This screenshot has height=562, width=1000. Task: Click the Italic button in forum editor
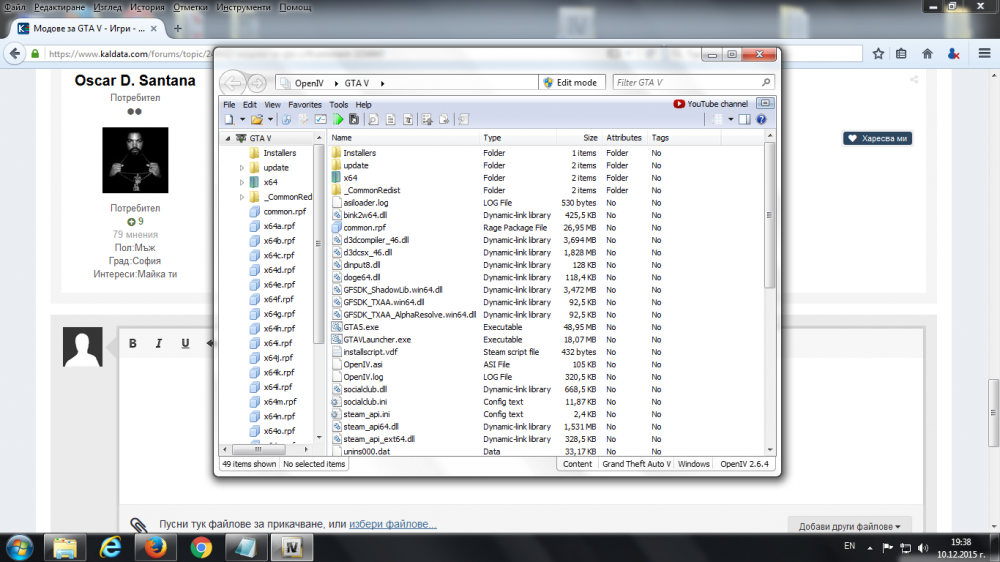coord(159,343)
